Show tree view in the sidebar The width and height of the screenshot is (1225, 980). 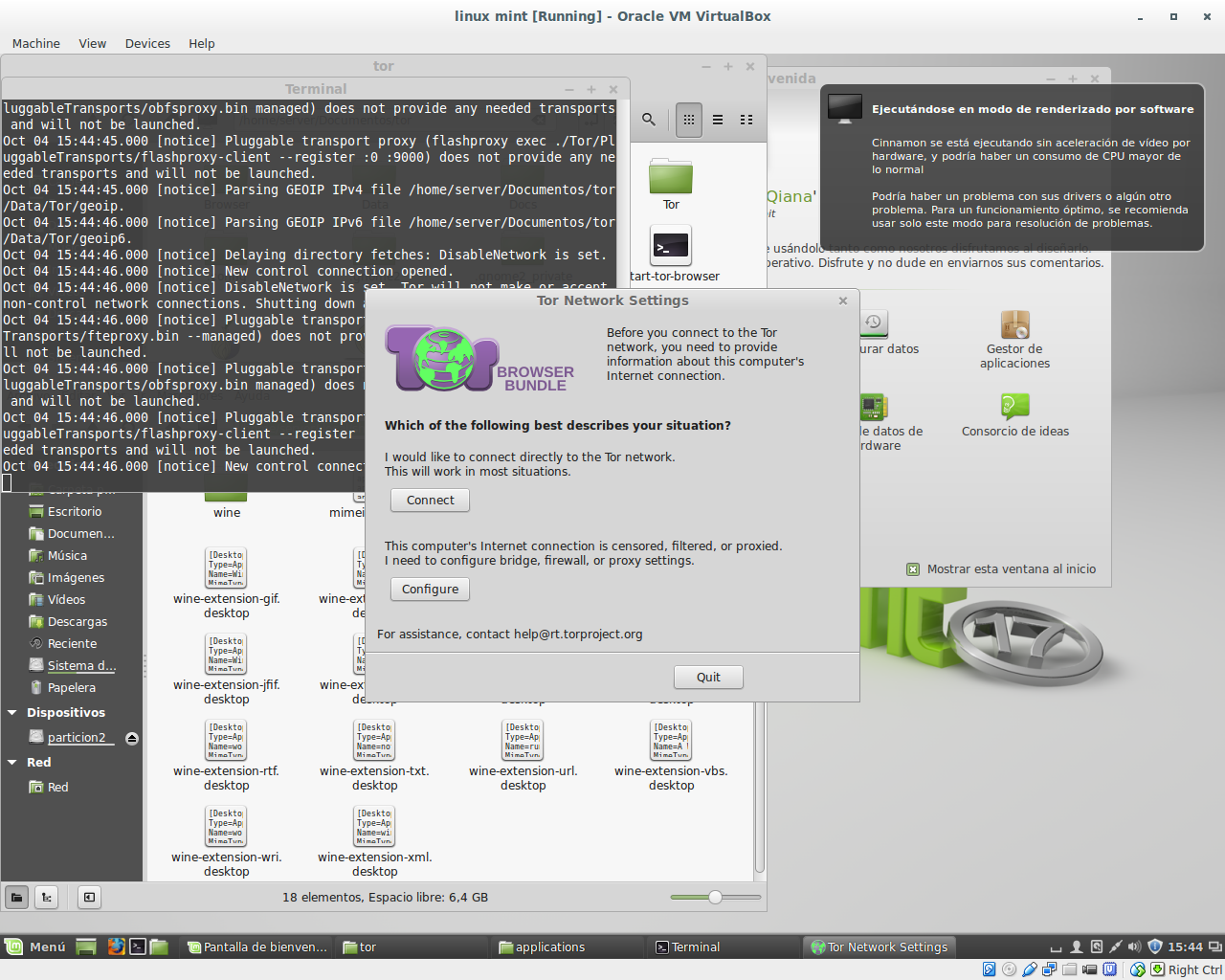coord(46,897)
